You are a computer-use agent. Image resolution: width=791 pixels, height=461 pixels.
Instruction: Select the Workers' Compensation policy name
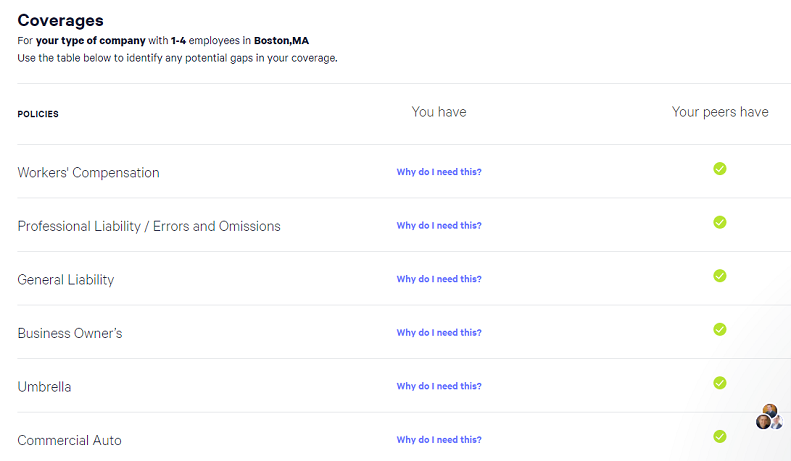tap(88, 172)
